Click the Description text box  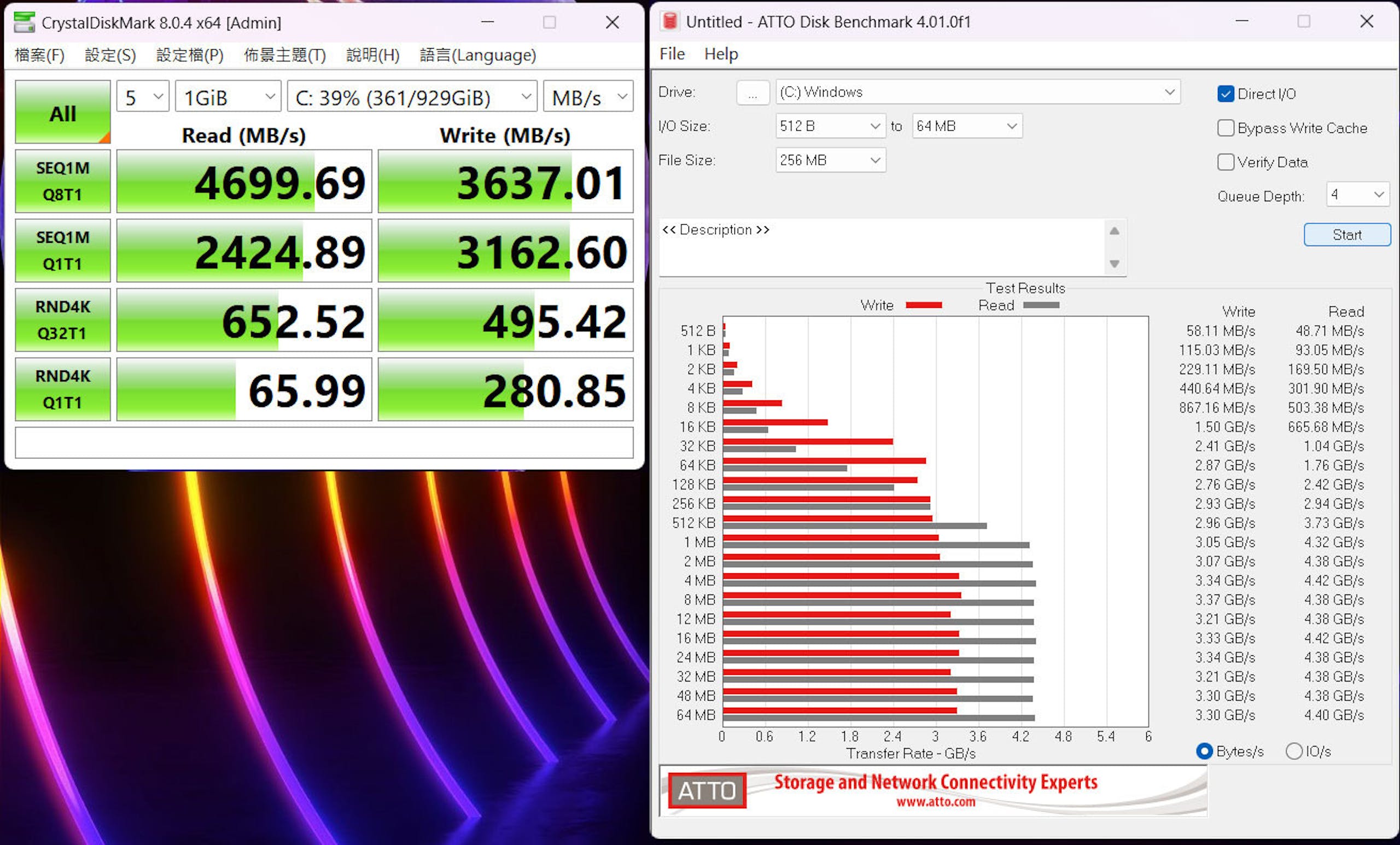click(x=882, y=248)
